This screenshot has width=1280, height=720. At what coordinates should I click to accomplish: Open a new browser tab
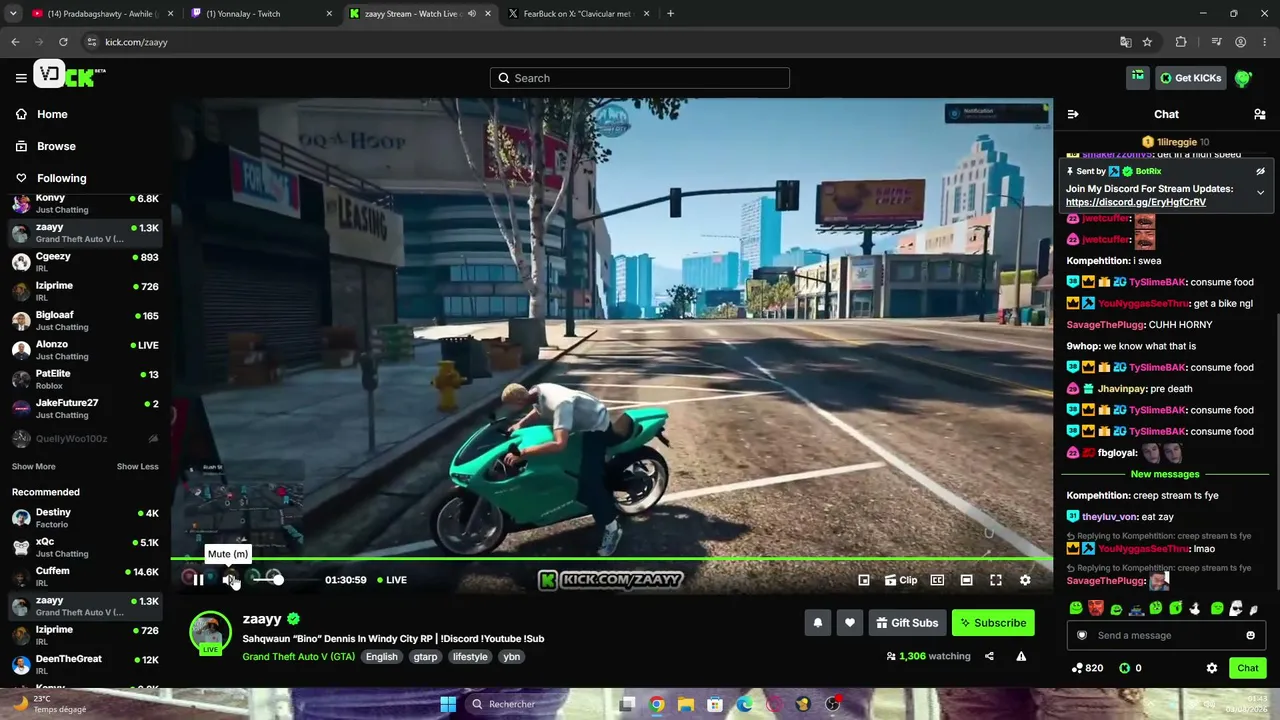(670, 14)
